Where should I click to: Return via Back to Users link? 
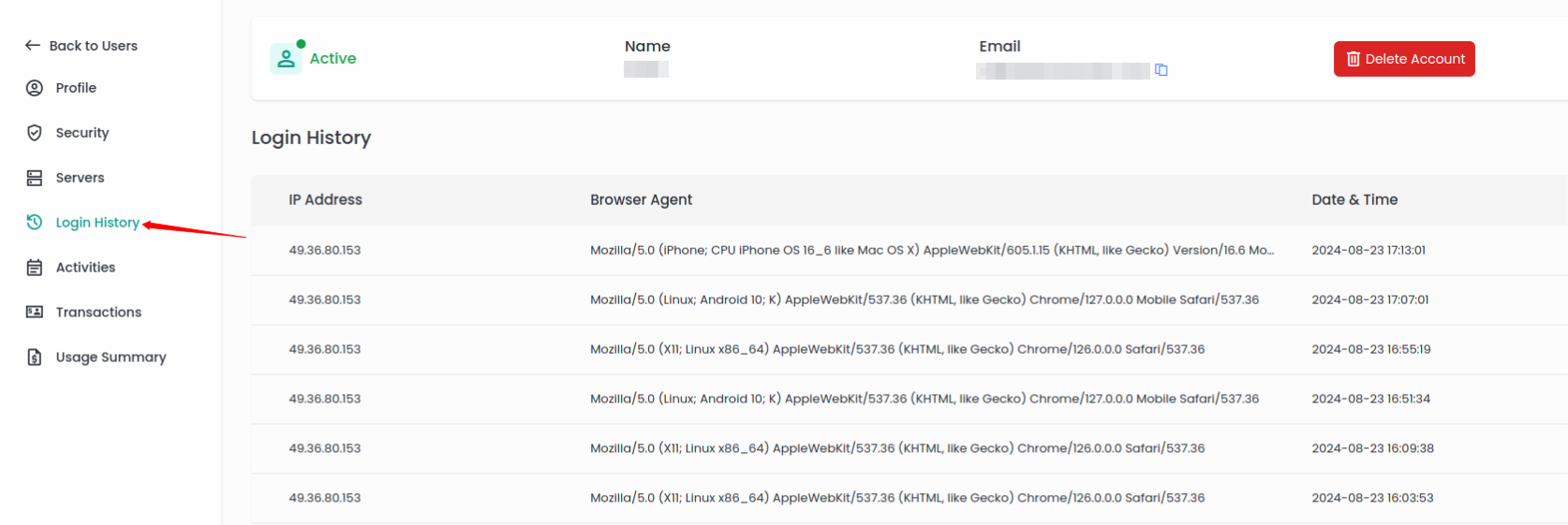pos(93,45)
